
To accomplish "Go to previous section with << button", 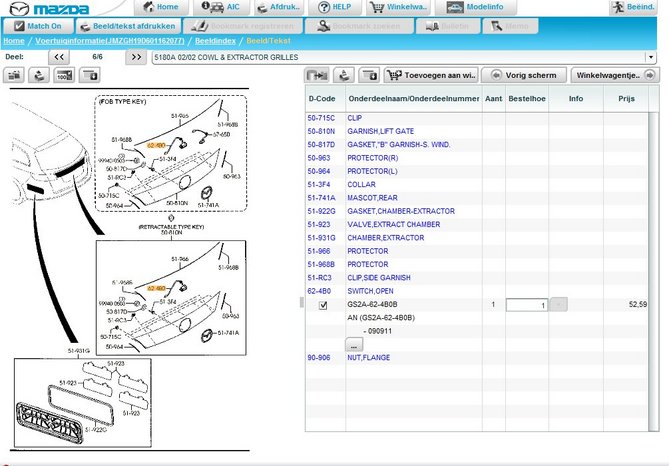I will [x=59, y=58].
